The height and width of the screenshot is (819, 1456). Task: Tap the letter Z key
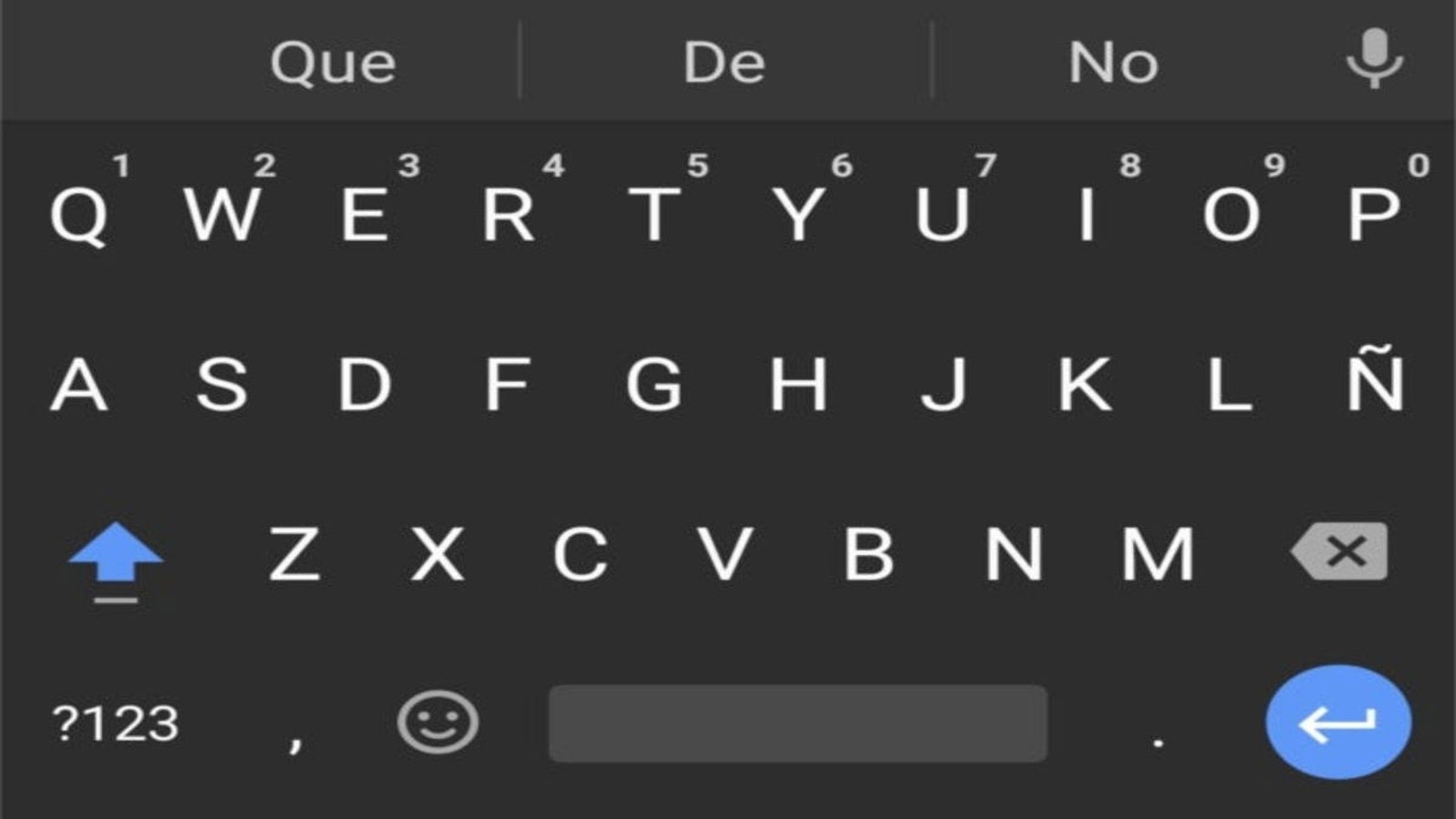point(294,553)
